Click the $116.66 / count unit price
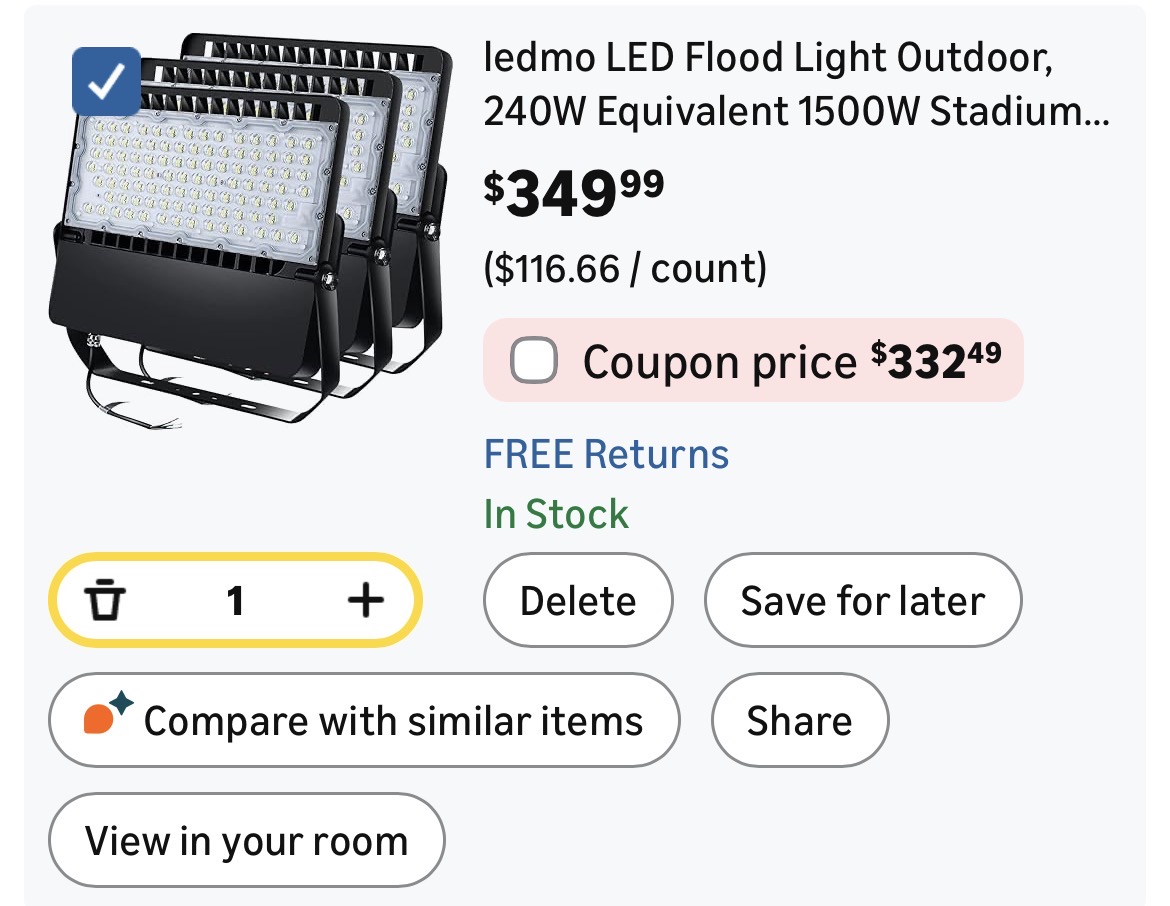Screen dimensions: 1170x906 625,269
